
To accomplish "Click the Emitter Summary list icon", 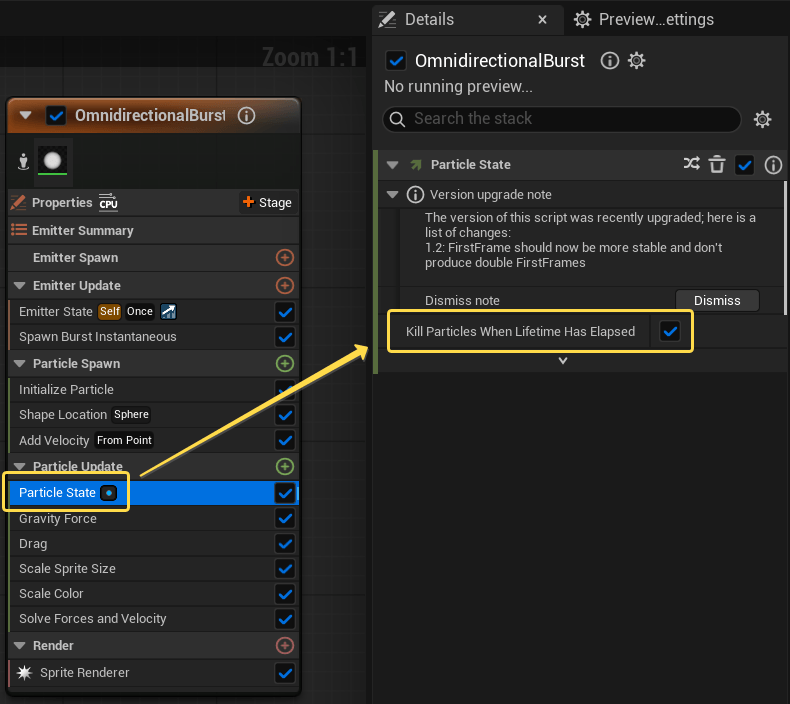I will [x=19, y=230].
